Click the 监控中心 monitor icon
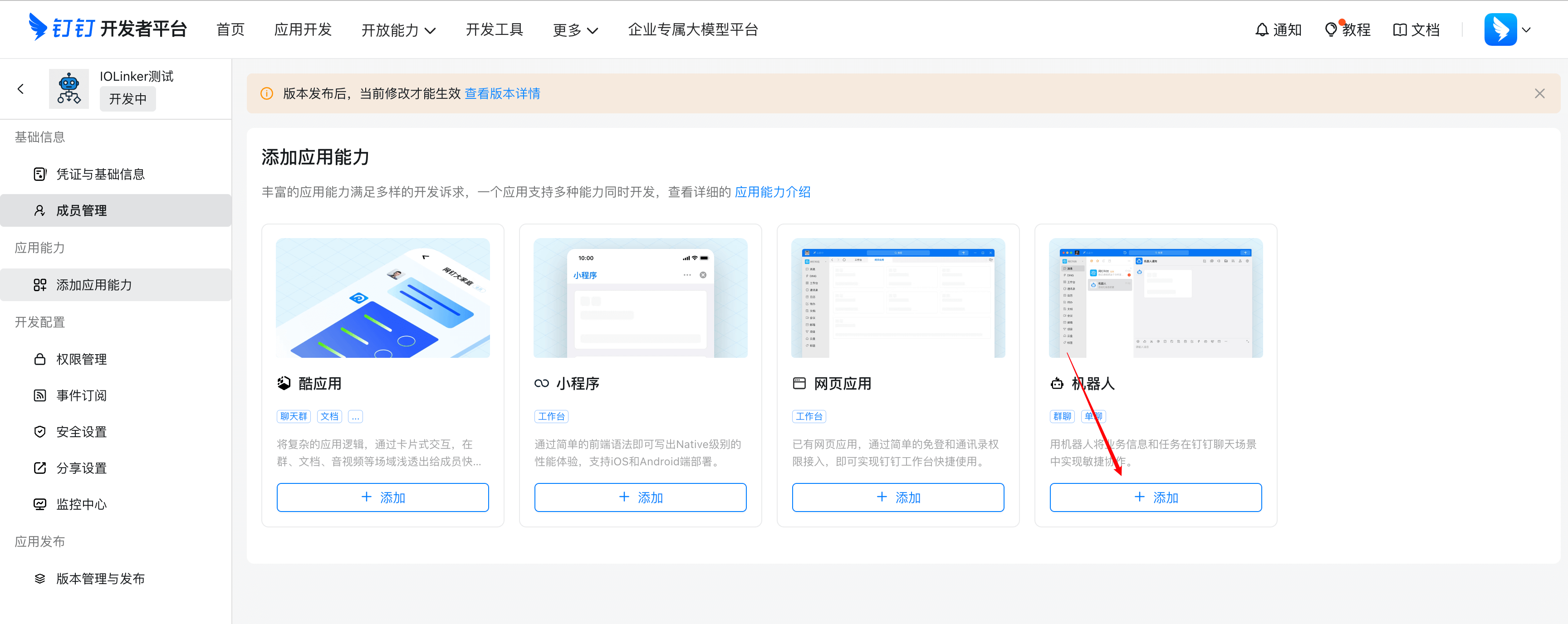 point(39,504)
